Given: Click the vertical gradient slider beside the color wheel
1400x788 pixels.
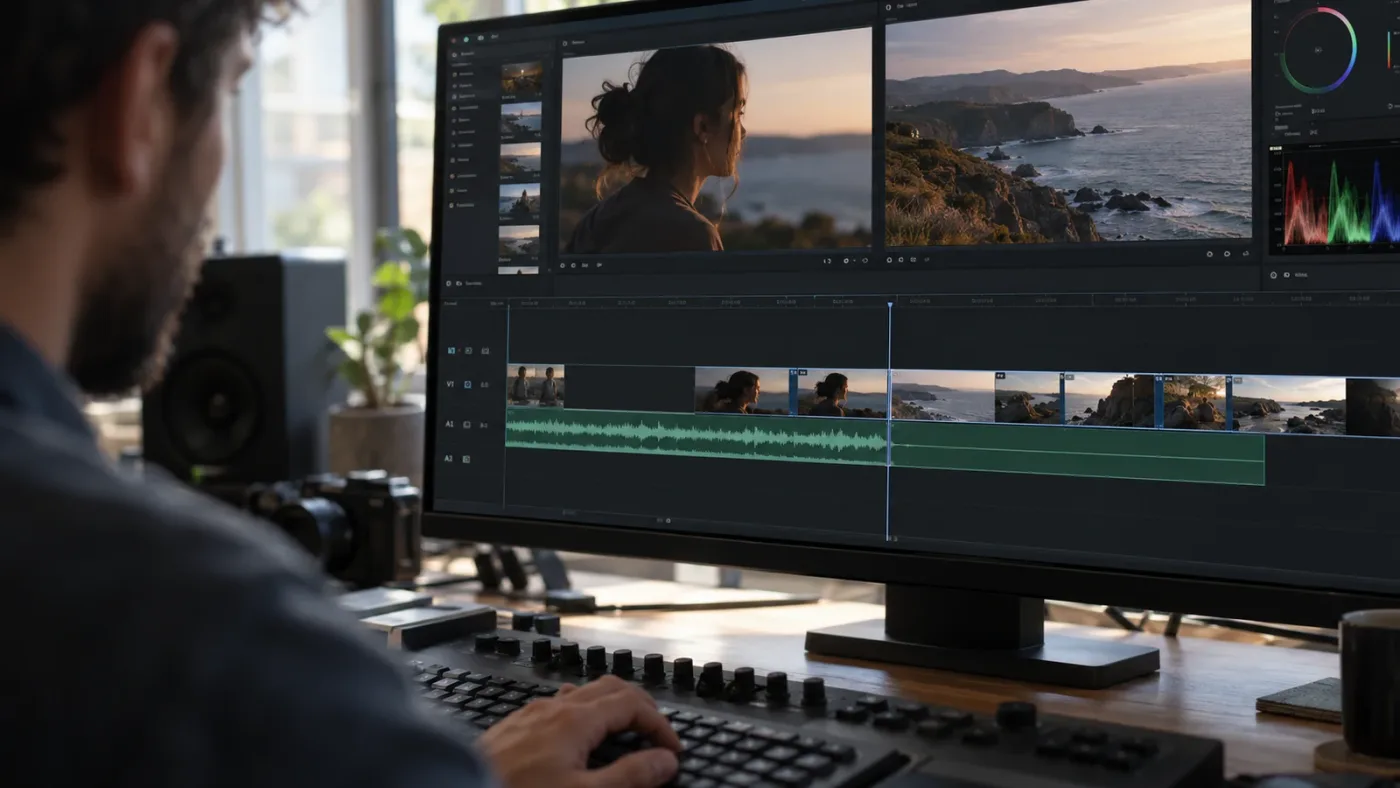Looking at the screenshot, I should click(x=1391, y=50).
